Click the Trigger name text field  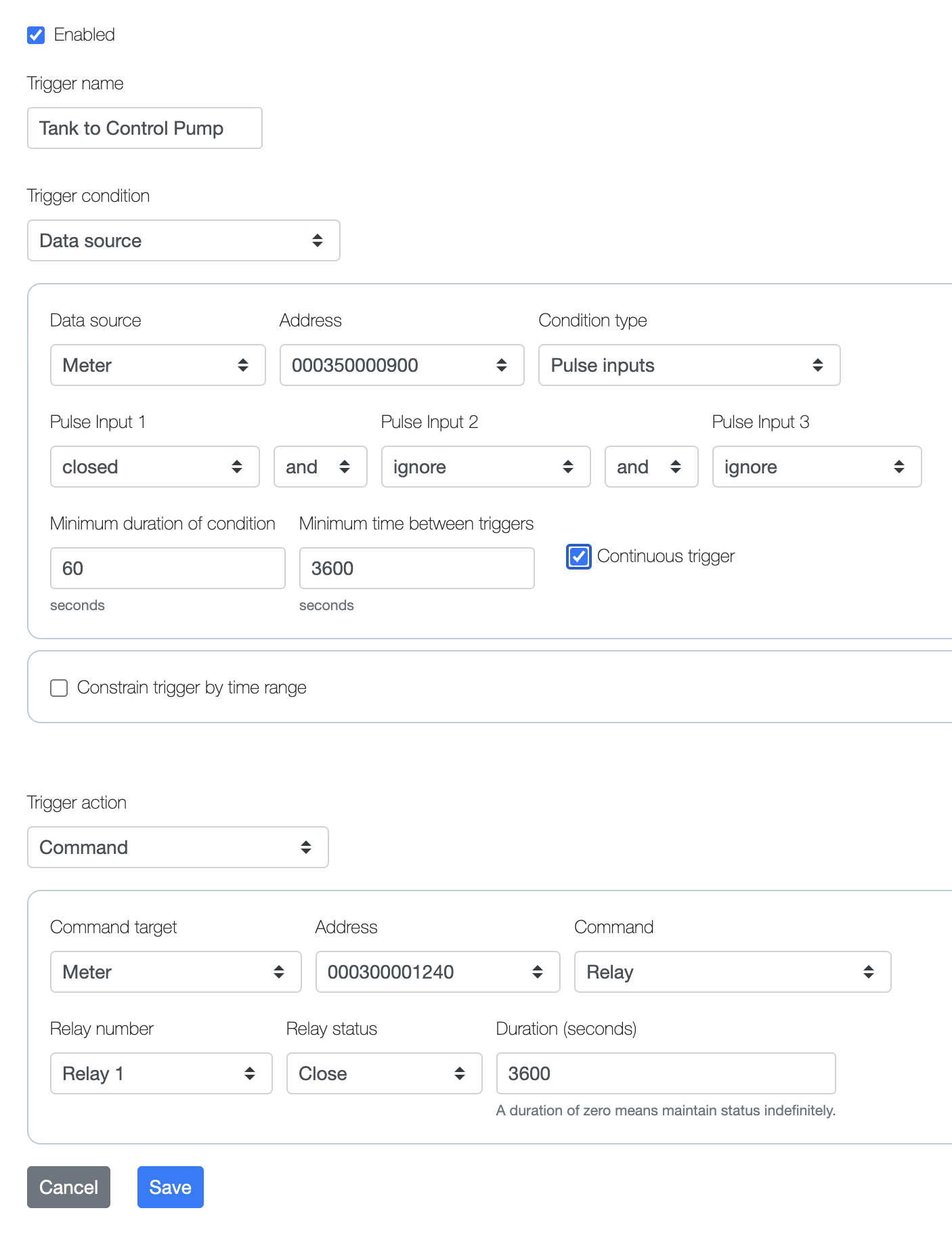[x=144, y=128]
